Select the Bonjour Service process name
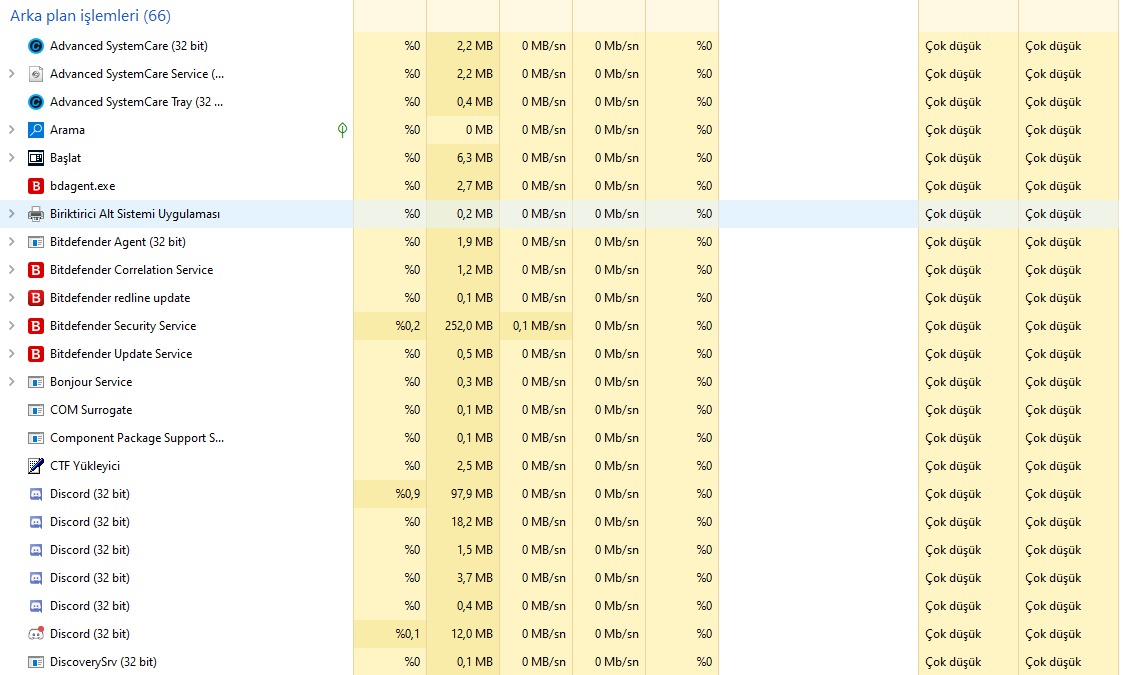 (91, 382)
